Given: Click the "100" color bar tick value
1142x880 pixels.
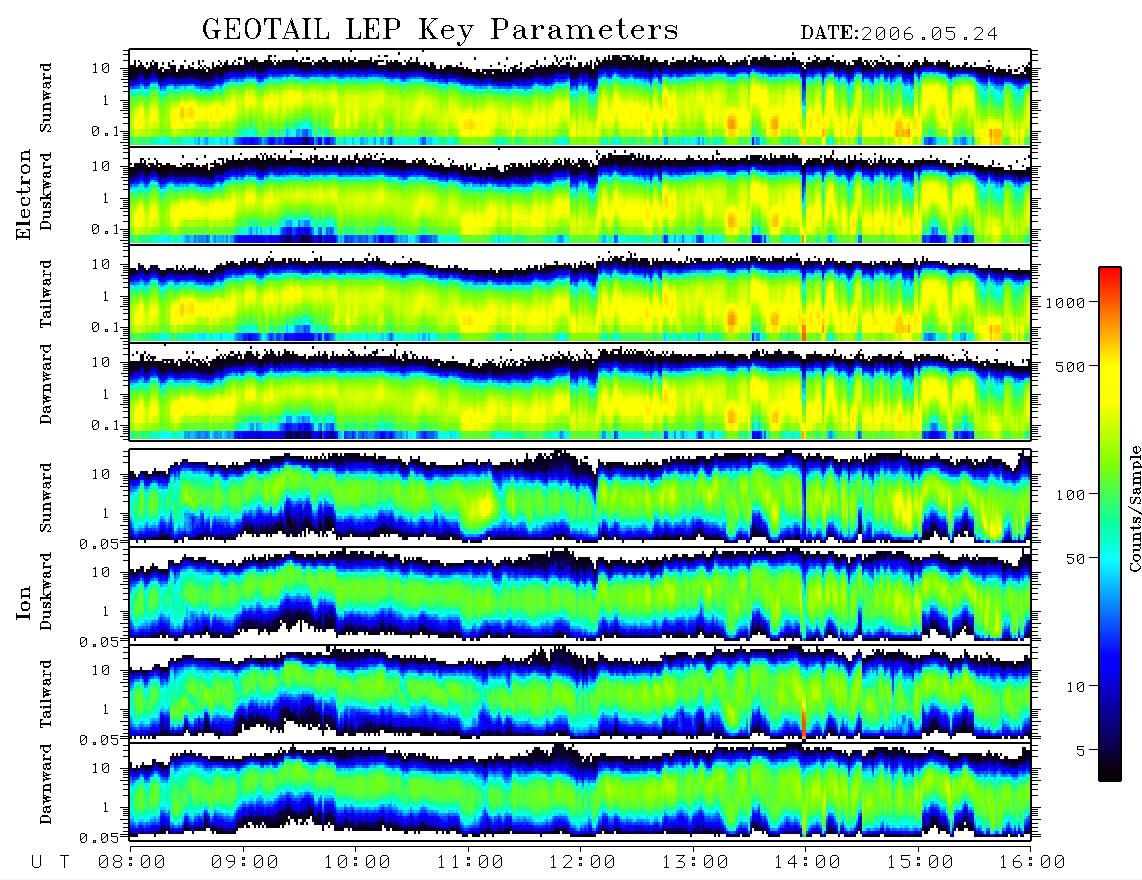Looking at the screenshot, I should (x=1071, y=495).
